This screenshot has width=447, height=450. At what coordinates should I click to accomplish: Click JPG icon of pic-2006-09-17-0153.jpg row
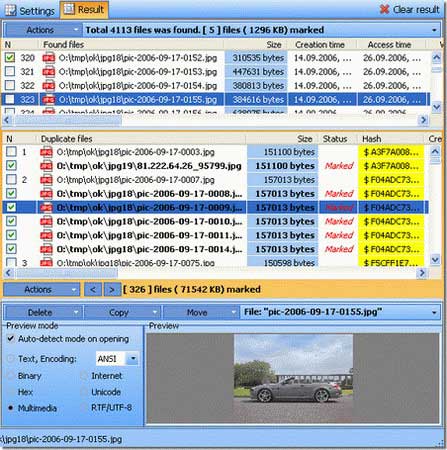(49, 72)
